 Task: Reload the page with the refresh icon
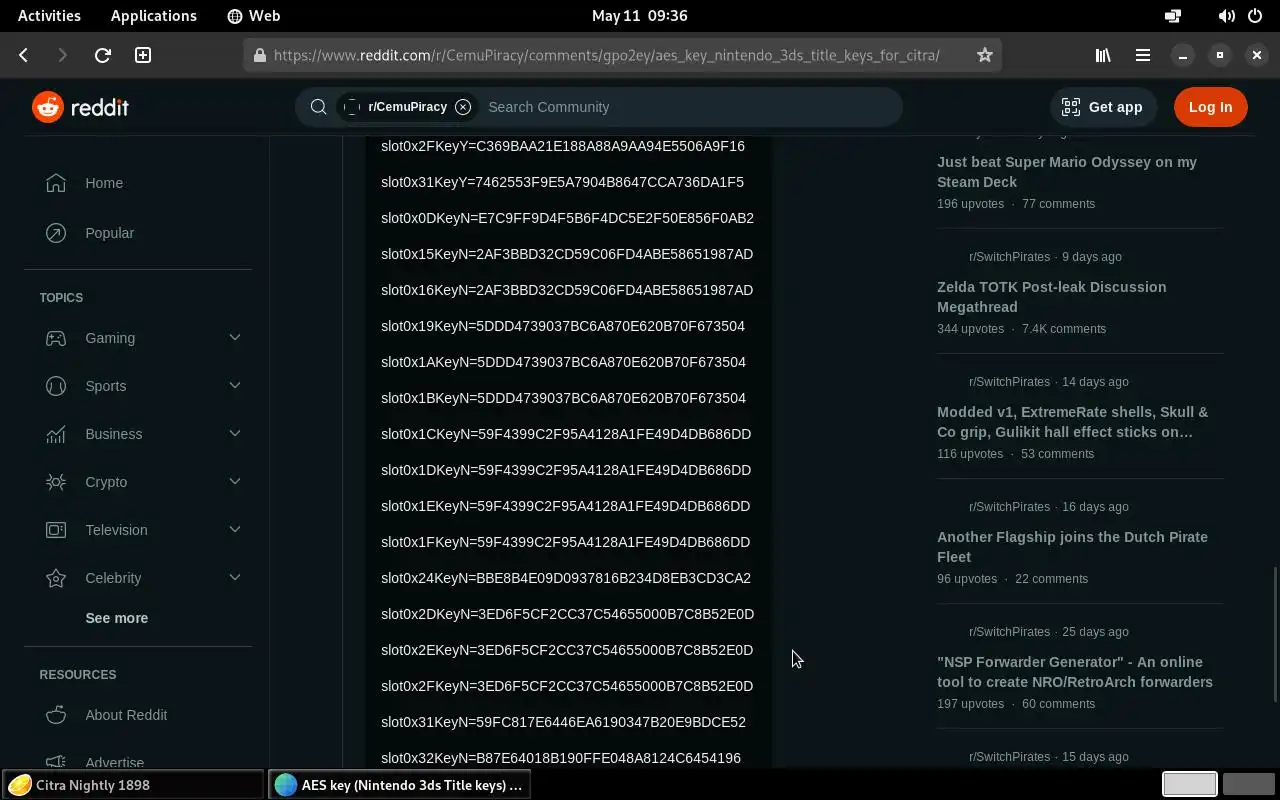click(x=102, y=55)
